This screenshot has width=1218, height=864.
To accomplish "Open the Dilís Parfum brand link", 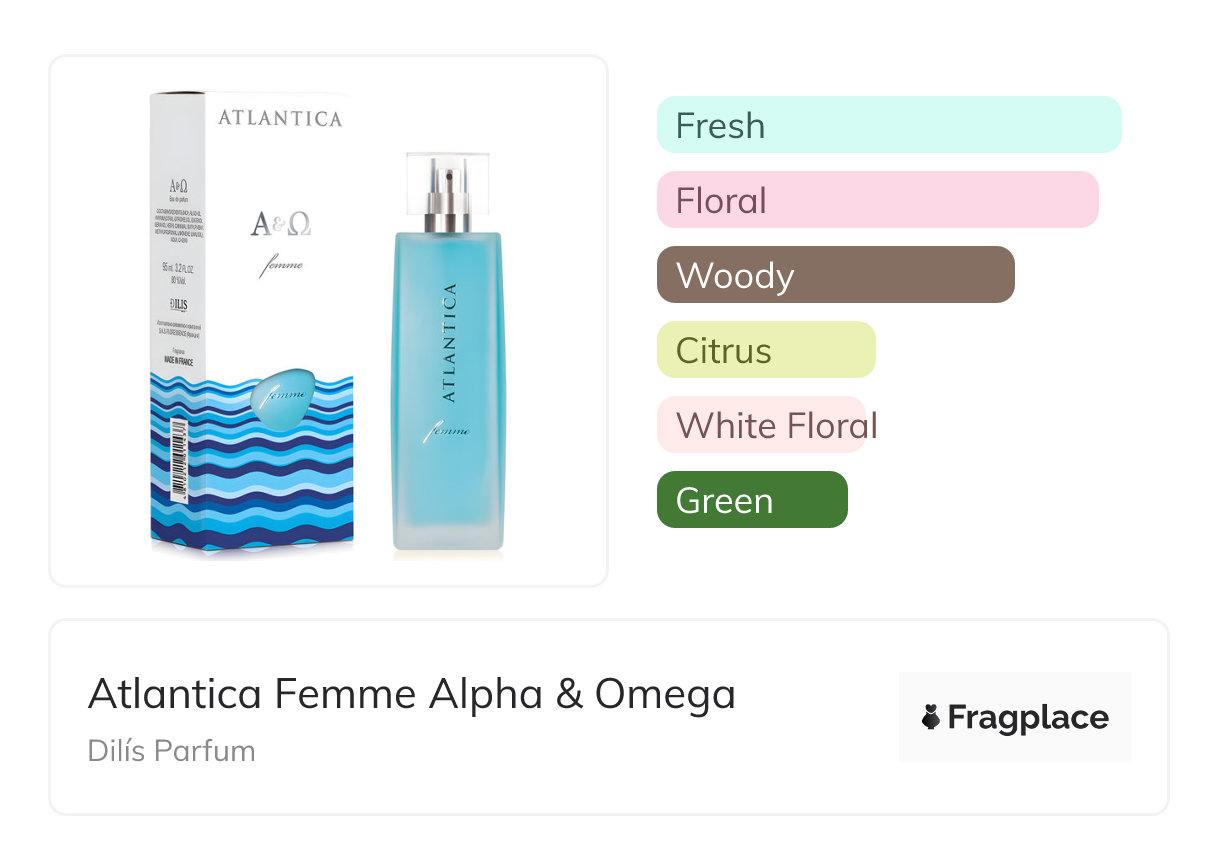I will 171,750.
